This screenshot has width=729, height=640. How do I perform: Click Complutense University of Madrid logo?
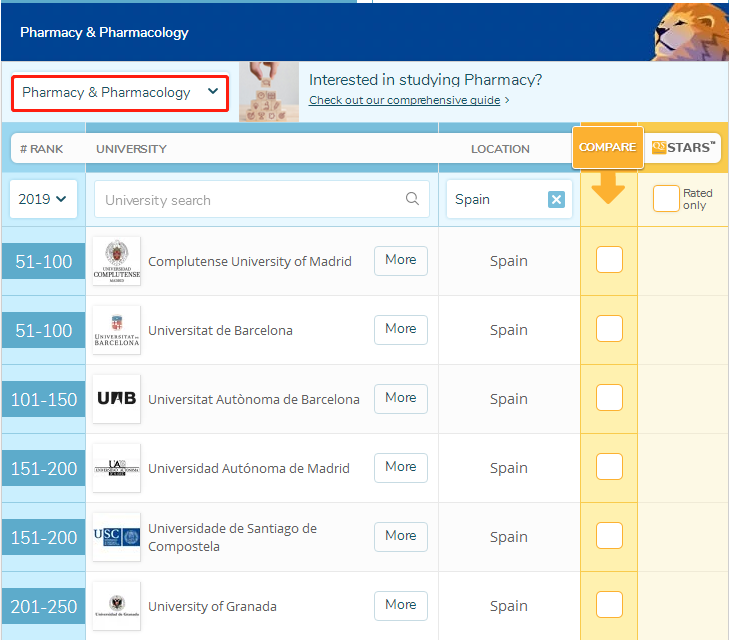(x=116, y=261)
